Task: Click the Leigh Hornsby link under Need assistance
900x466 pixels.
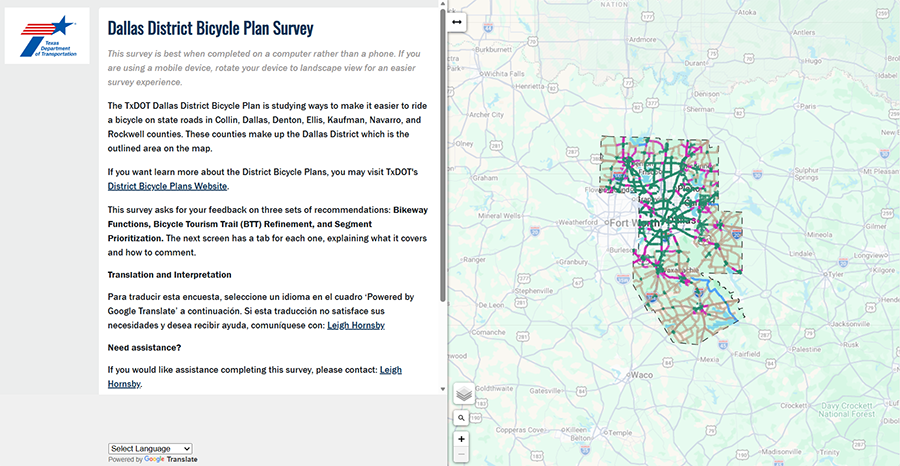Action: click(390, 370)
